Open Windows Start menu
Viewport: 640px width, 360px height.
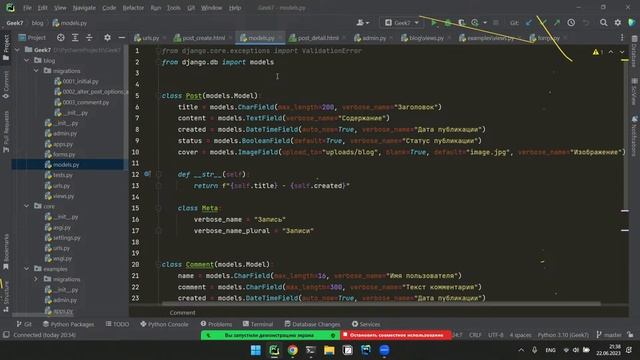click(x=256, y=350)
